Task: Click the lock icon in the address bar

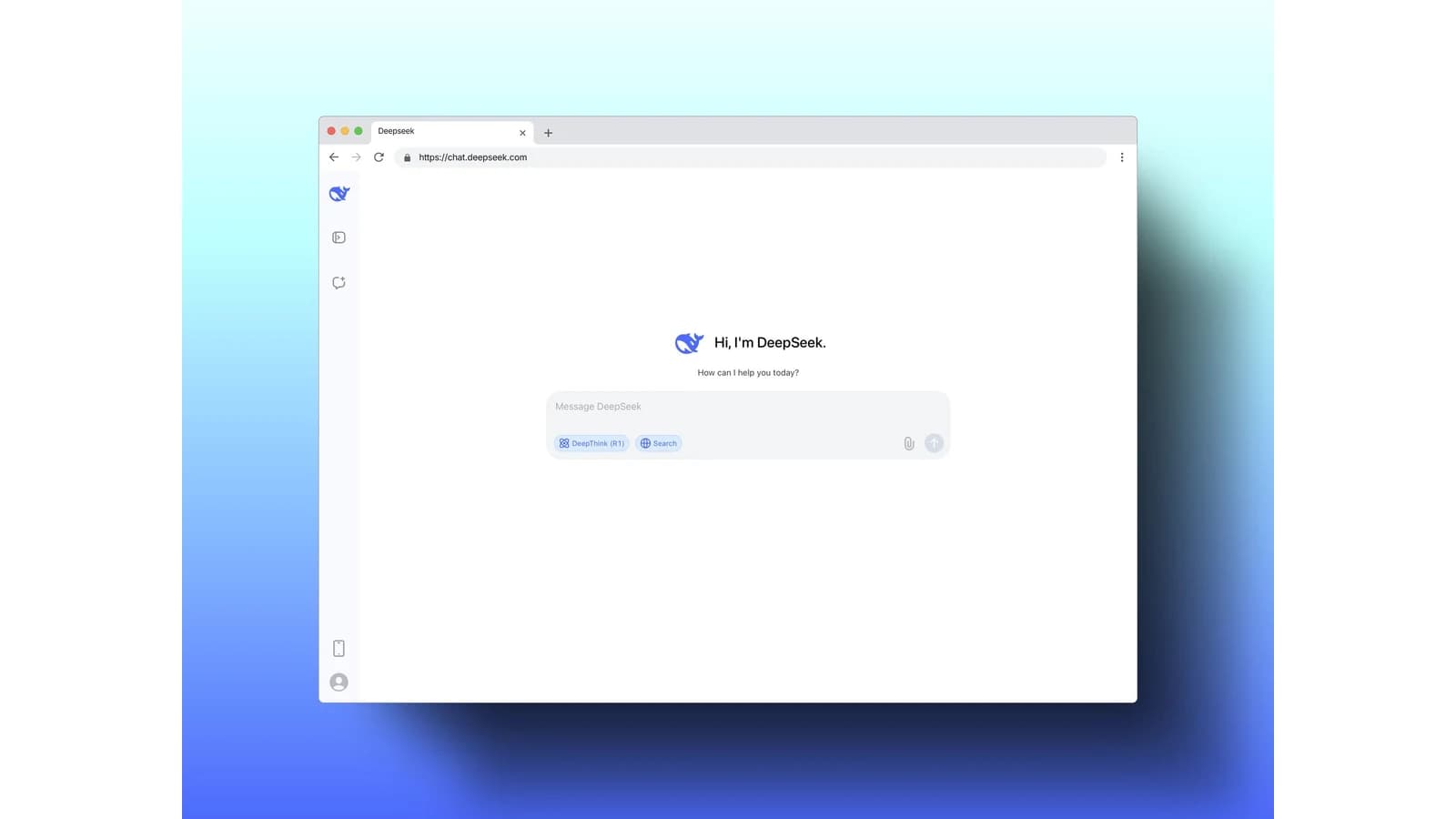Action: tap(407, 157)
